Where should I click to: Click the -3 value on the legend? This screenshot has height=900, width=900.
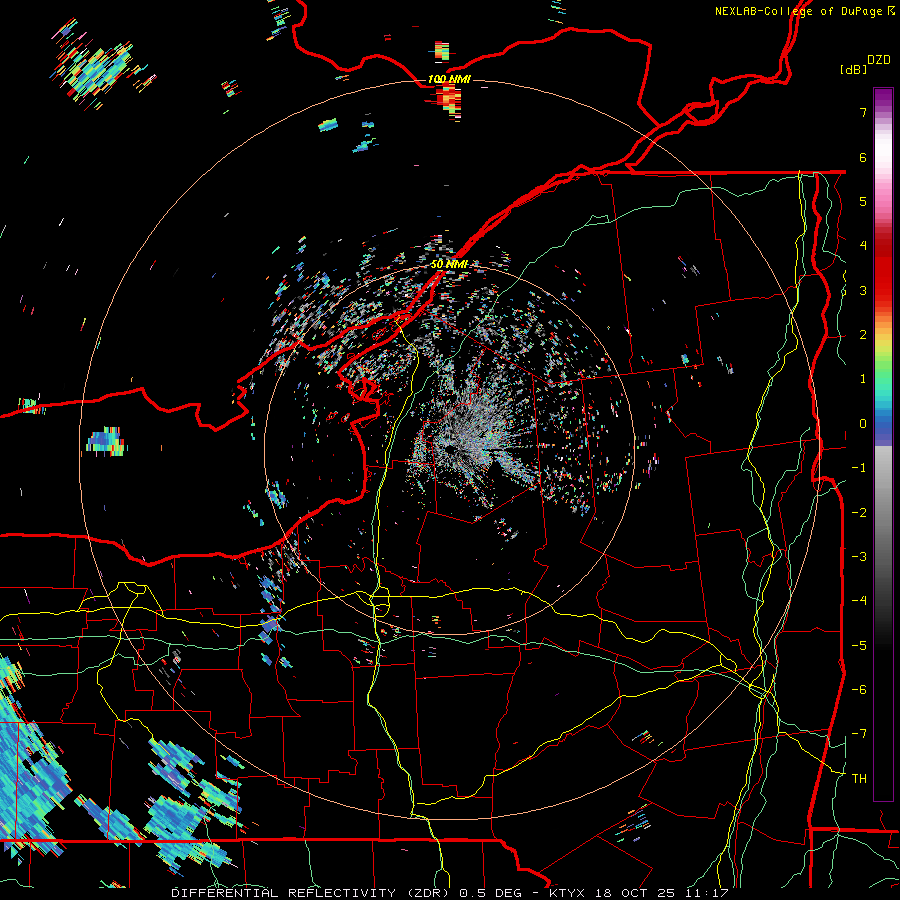(x=859, y=557)
